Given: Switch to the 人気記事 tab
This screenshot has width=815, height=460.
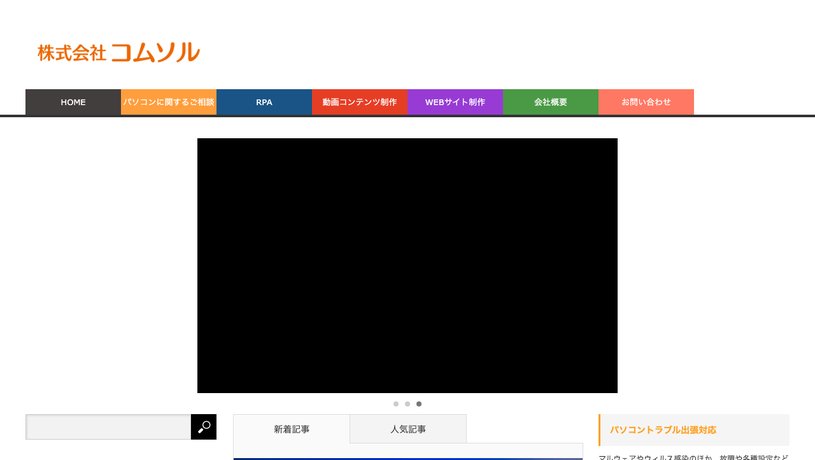Looking at the screenshot, I should point(408,429).
